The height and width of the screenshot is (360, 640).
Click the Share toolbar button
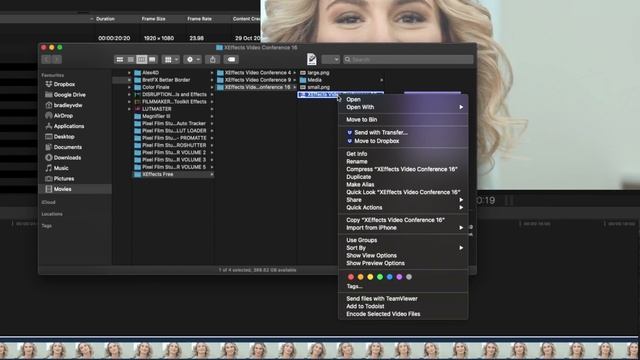213,60
